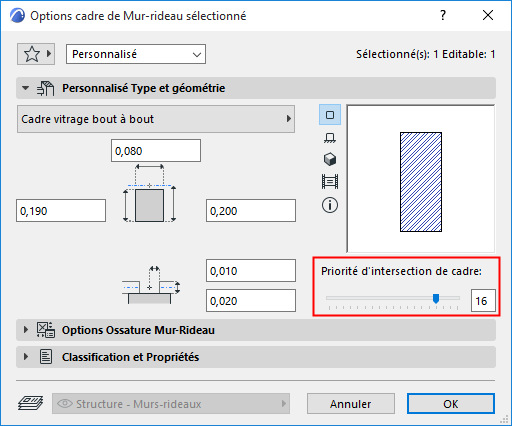The height and width of the screenshot is (426, 512).
Task: Select the elevation preview icon
Action: click(x=330, y=182)
